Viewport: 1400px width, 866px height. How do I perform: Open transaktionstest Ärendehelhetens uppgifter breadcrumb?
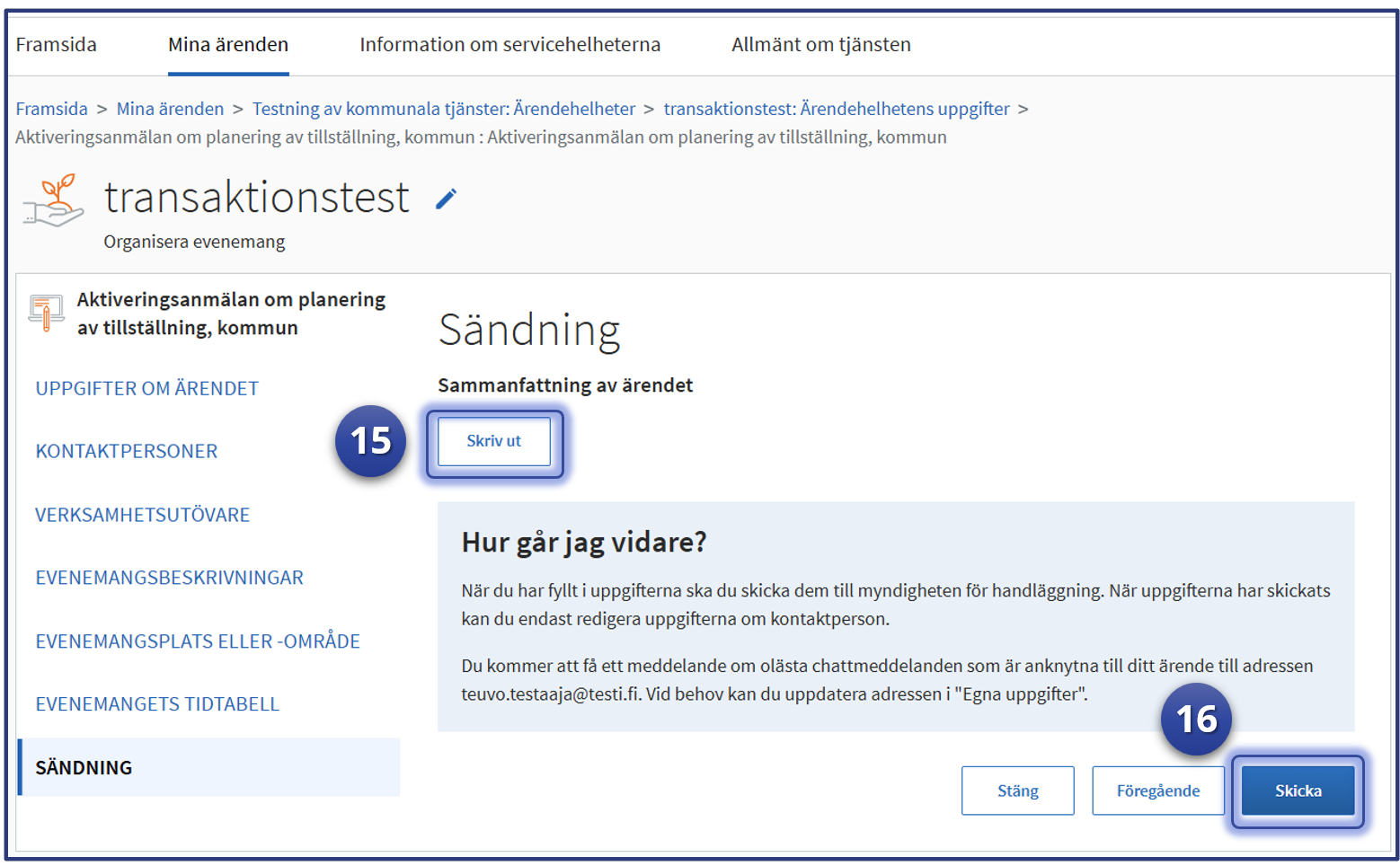pos(836,109)
